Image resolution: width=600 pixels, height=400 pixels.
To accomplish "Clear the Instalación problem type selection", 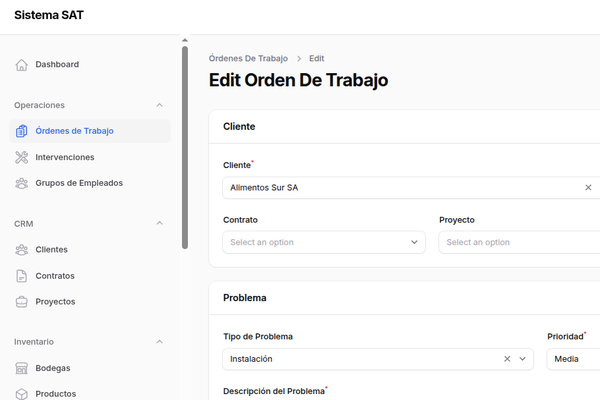I will (x=507, y=359).
